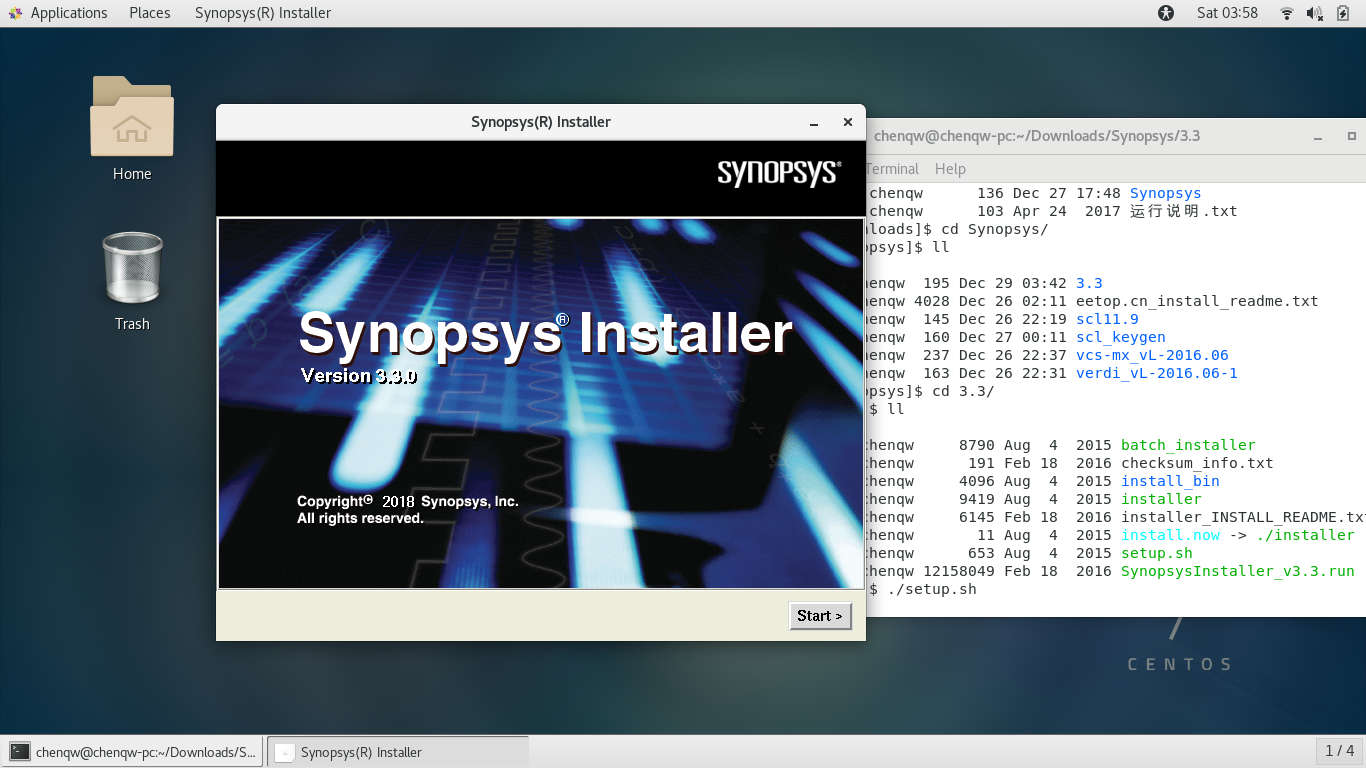Click 'install_bin' directory name in the terminal

tap(1170, 481)
